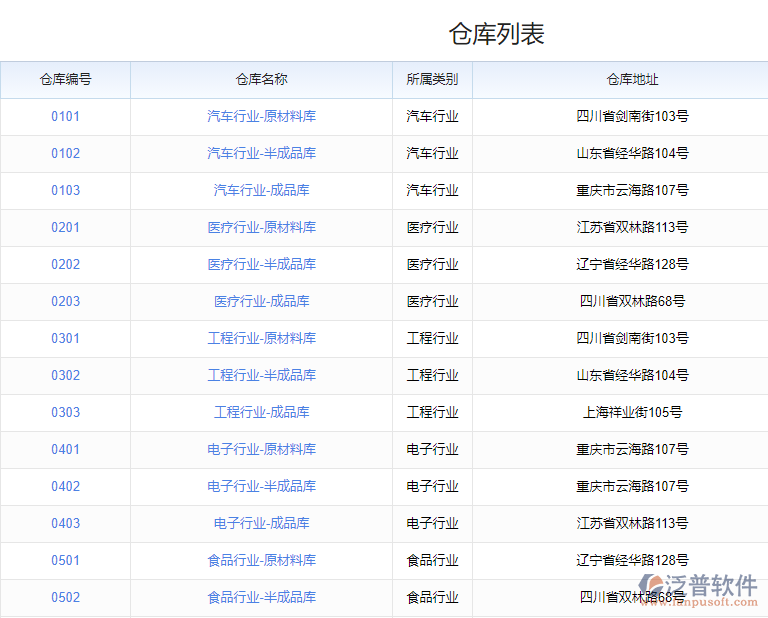Click address 四川省剑南街103号 in row 0301
Screen dimensions: 768x618
coord(632,338)
